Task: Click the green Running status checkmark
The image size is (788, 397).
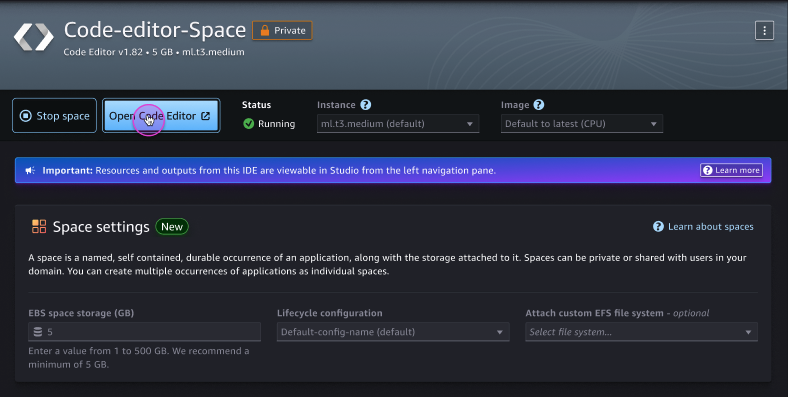Action: click(x=248, y=124)
